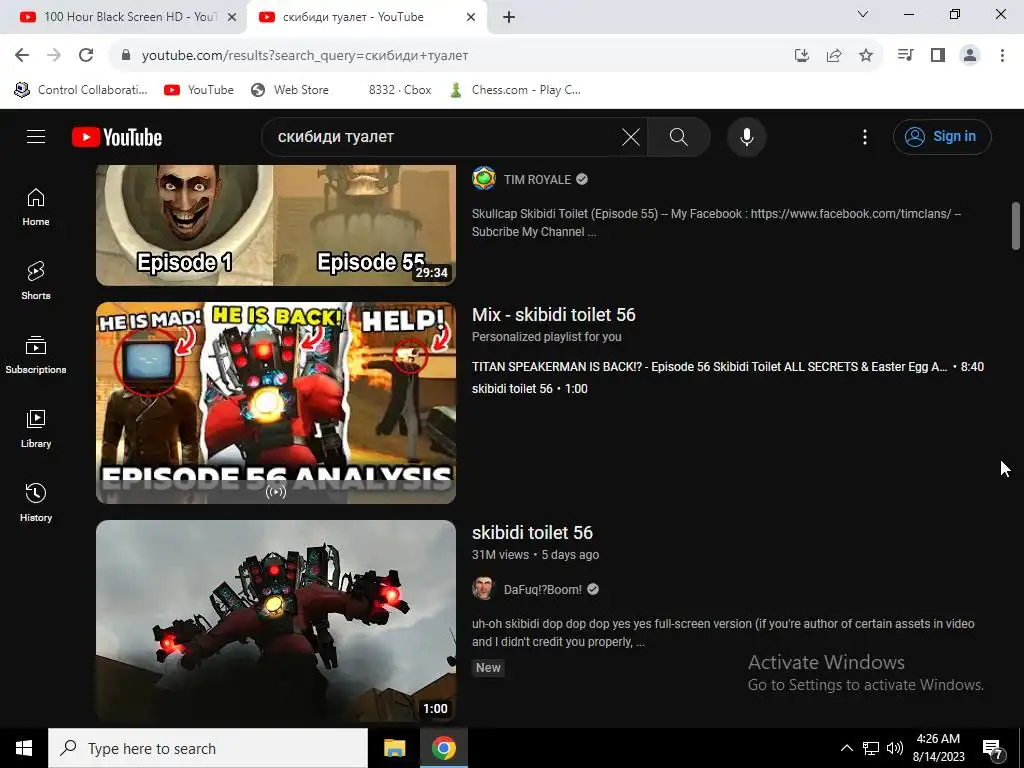The height and width of the screenshot is (768, 1024).
Task: Open media control icon in Chrome toolbar
Action: (905, 55)
